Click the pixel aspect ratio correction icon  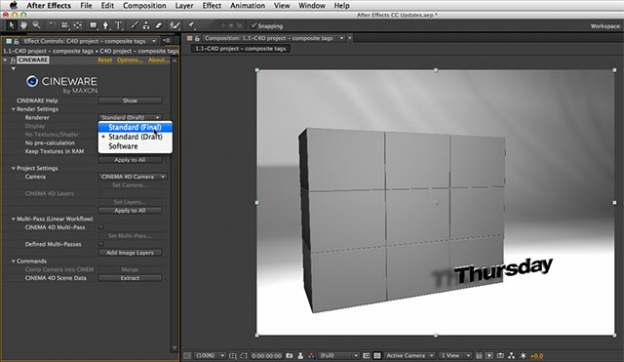(x=479, y=356)
